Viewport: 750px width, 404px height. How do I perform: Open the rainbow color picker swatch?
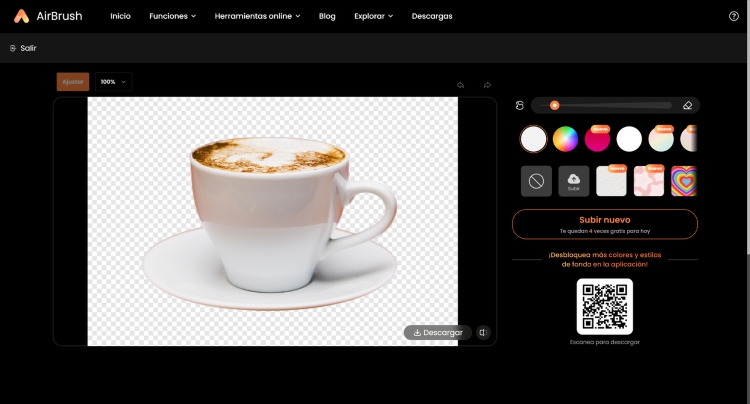[x=565, y=139]
